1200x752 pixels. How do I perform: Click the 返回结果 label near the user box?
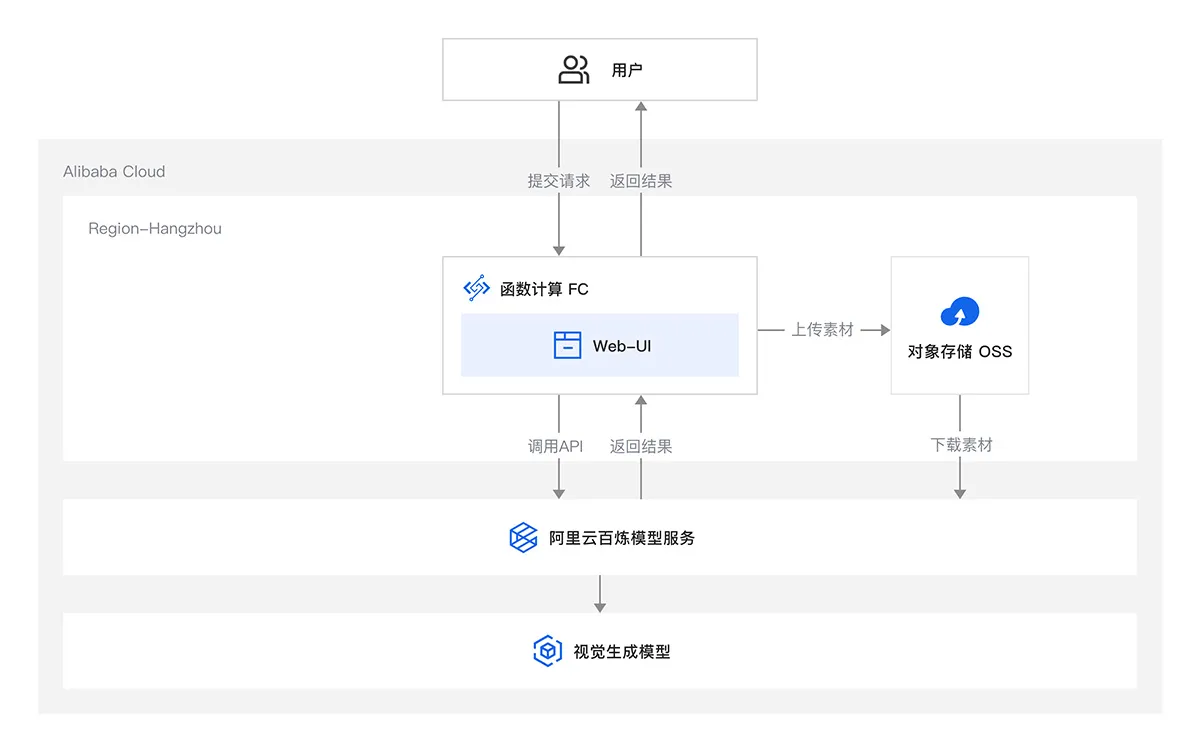[641, 180]
